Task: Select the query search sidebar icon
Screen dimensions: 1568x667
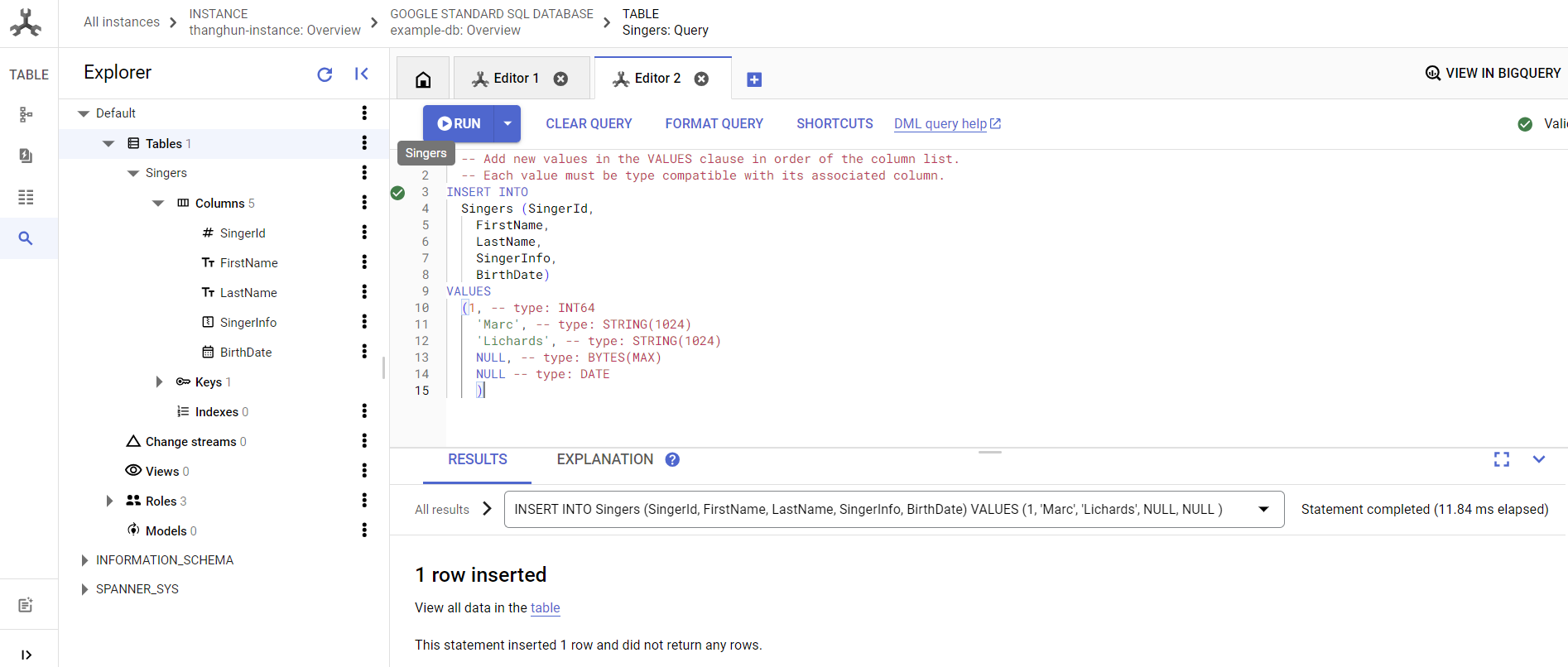Action: pos(26,238)
